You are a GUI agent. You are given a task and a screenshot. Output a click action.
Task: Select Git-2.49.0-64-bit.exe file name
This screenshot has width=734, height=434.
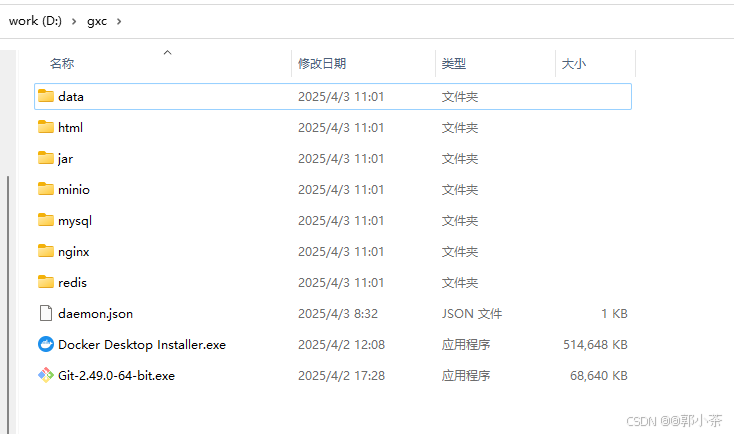click(116, 375)
